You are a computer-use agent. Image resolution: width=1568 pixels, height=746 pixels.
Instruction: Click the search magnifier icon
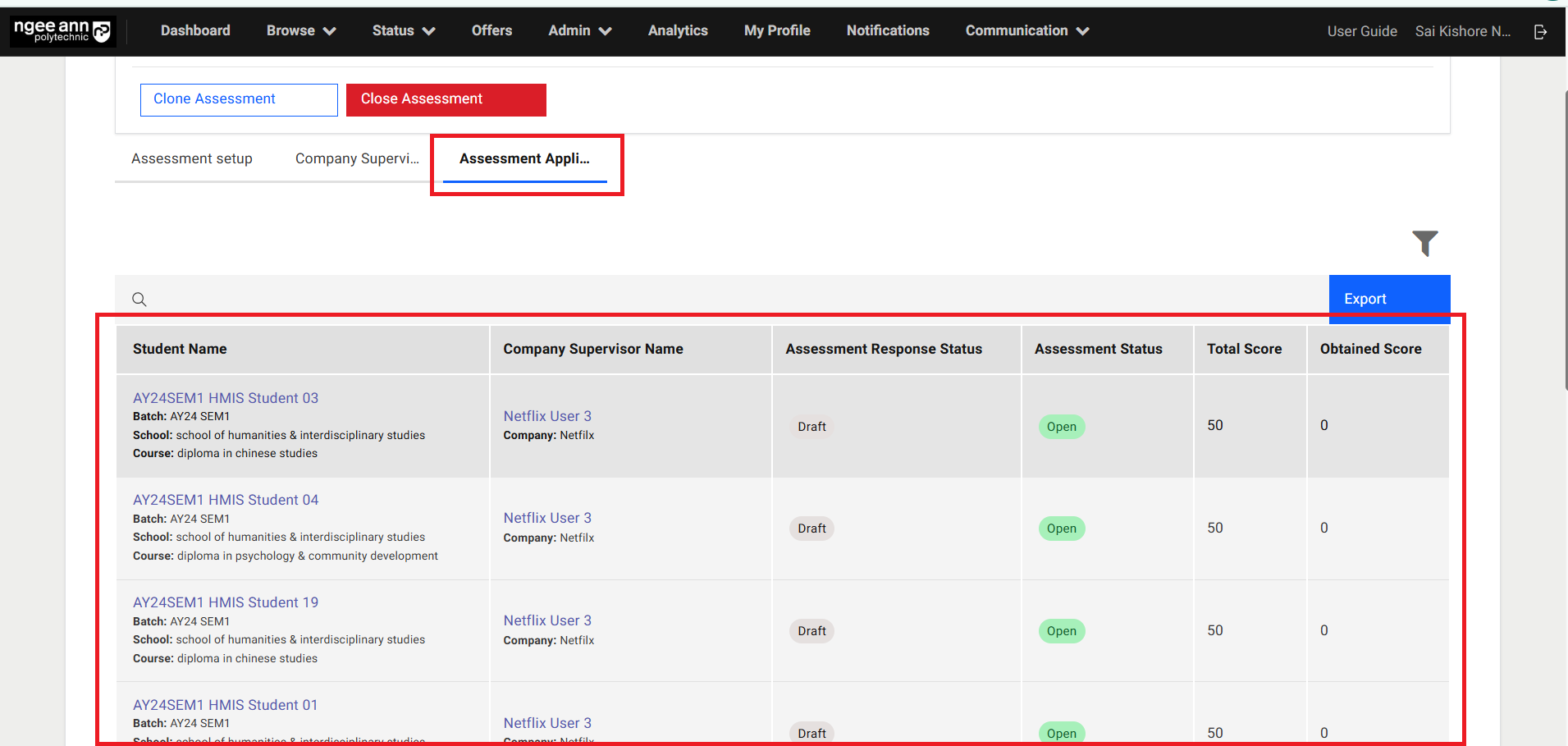point(139,300)
